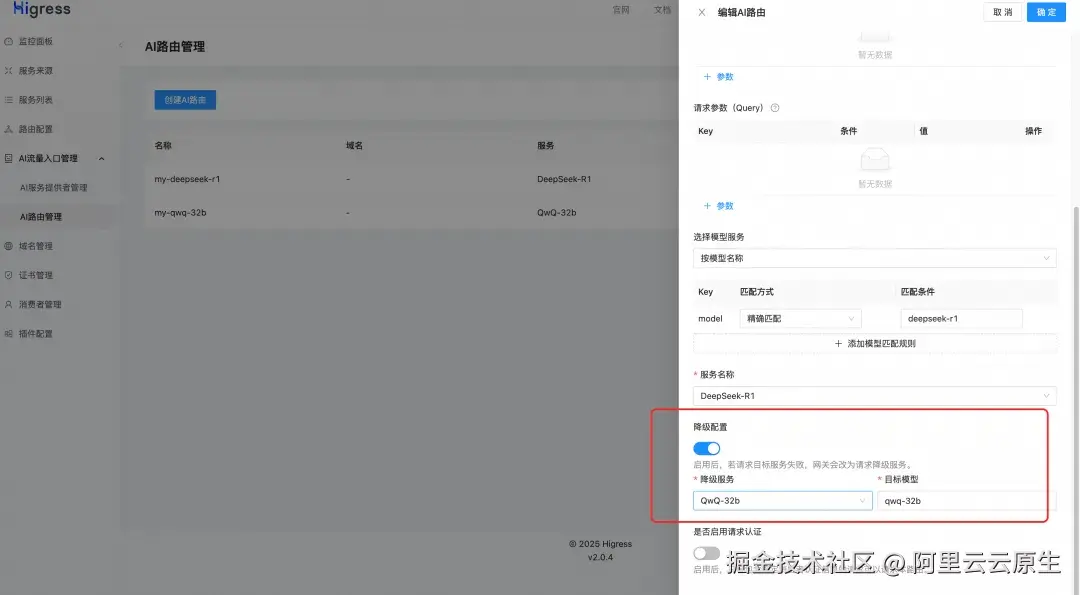This screenshot has width=1080, height=595.
Task: Click the Higress logo
Action: point(41,9)
